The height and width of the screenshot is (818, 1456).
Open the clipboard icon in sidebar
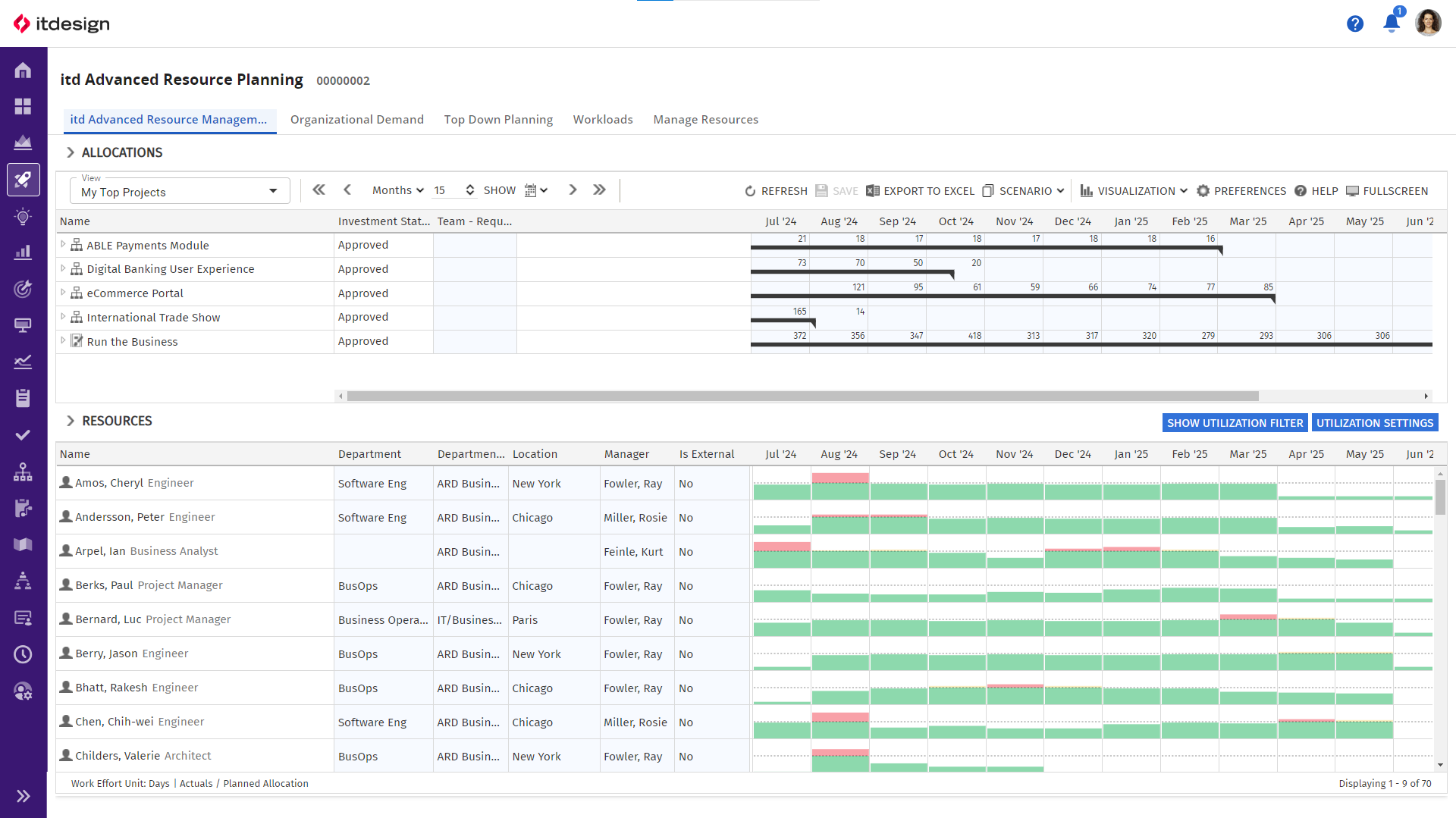[x=23, y=398]
